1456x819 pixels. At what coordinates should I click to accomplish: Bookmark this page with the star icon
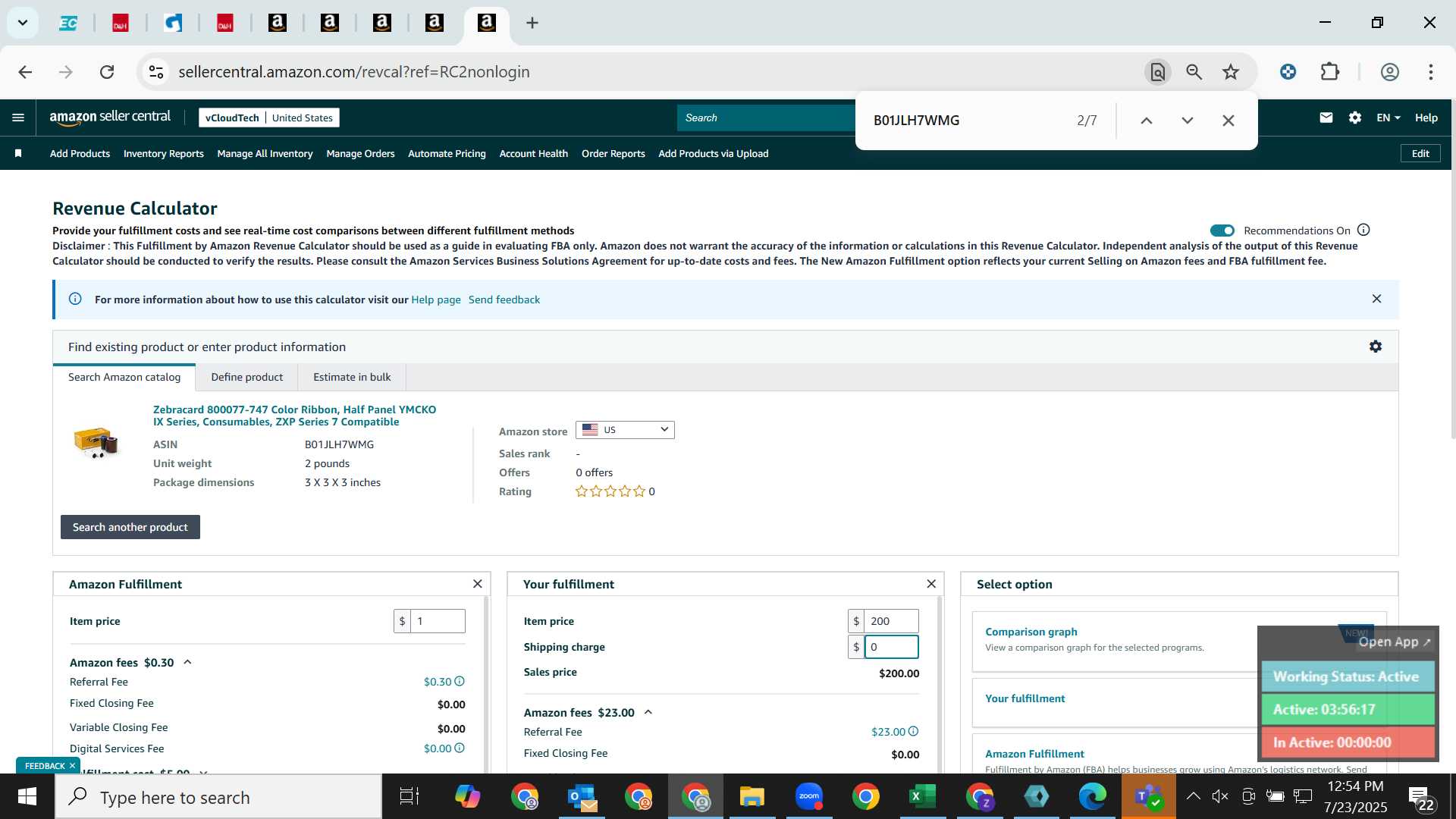(1230, 72)
